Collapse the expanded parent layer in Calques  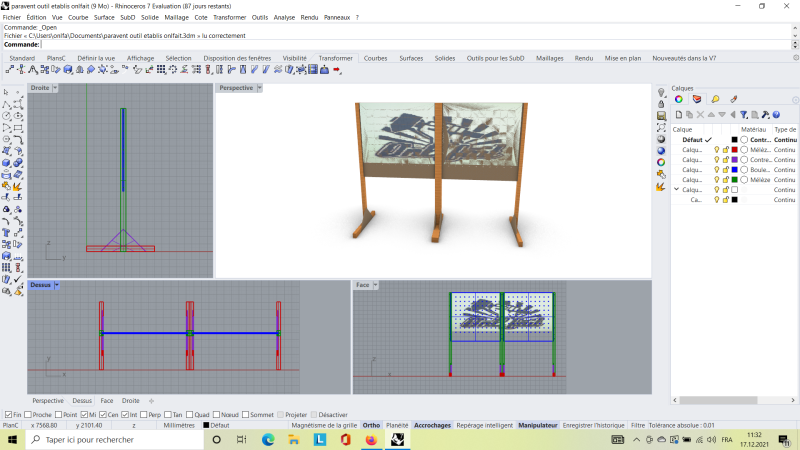point(676,189)
